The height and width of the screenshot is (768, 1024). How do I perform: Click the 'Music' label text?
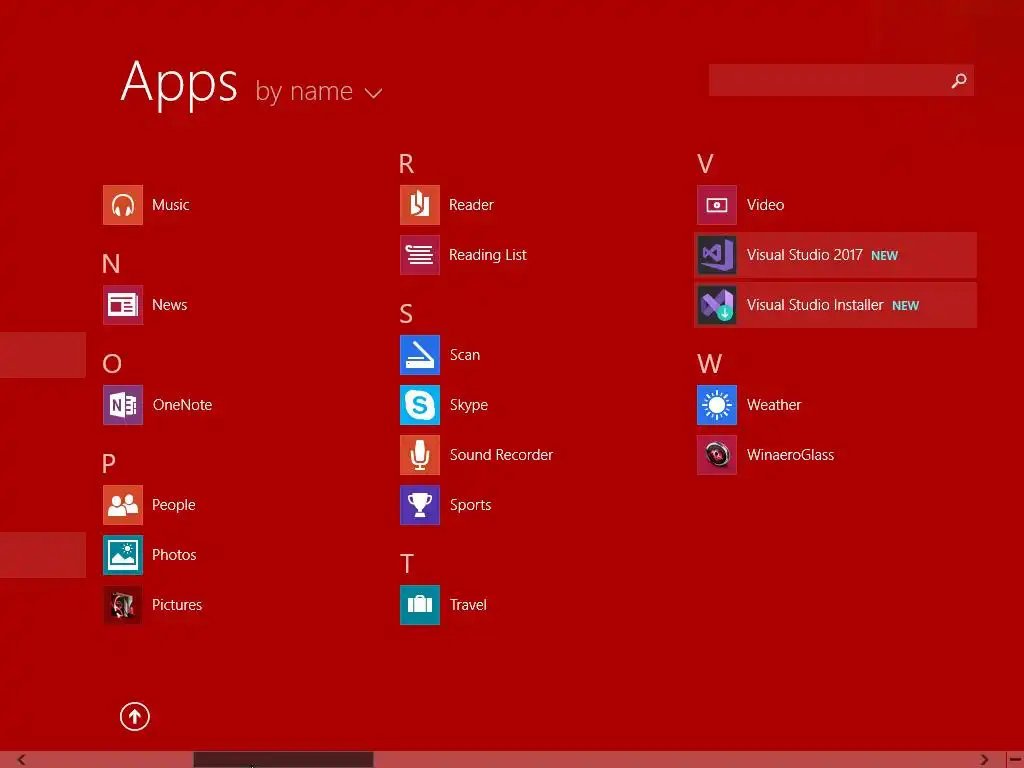tap(170, 205)
